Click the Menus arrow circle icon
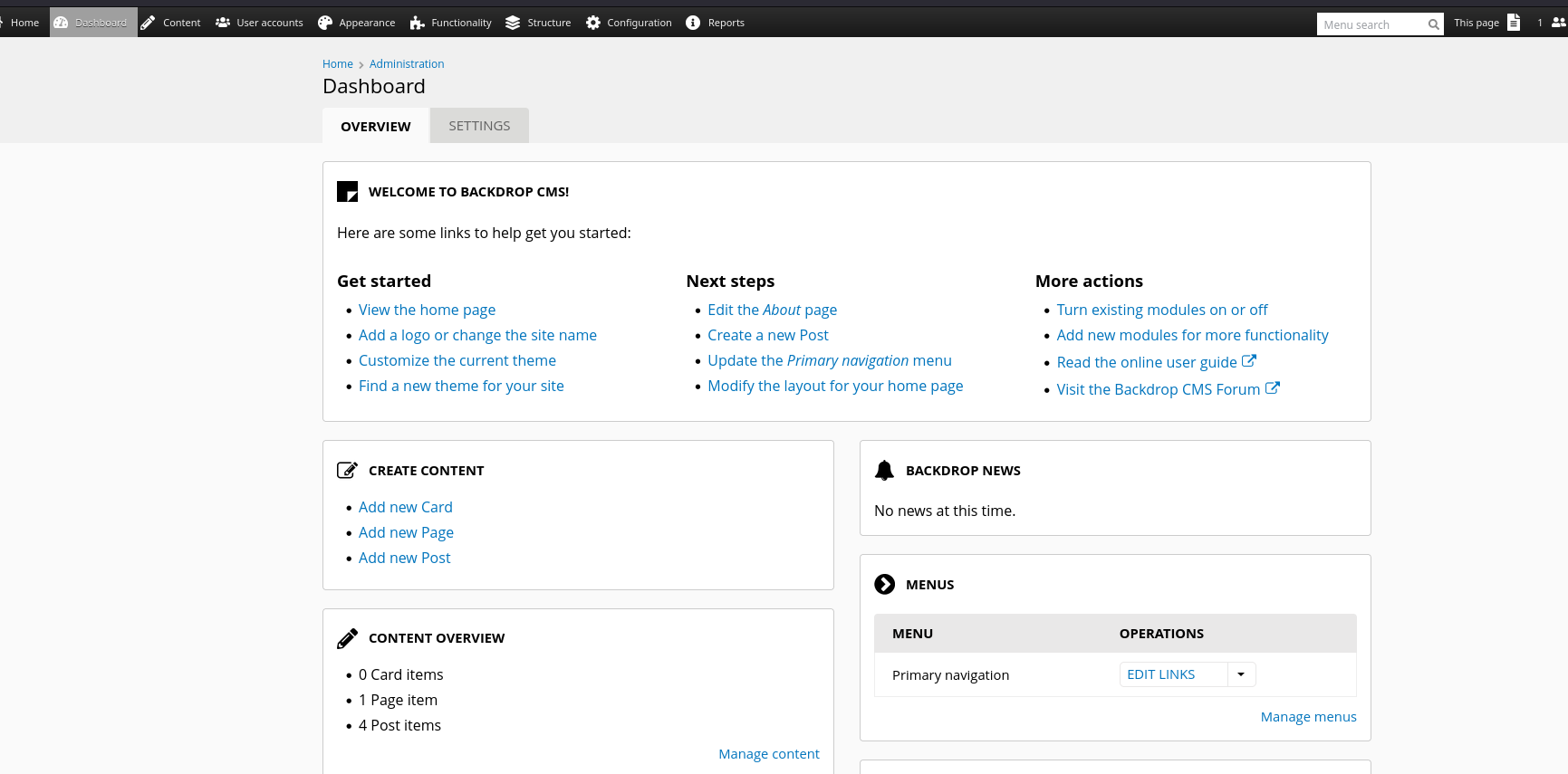 click(x=884, y=584)
